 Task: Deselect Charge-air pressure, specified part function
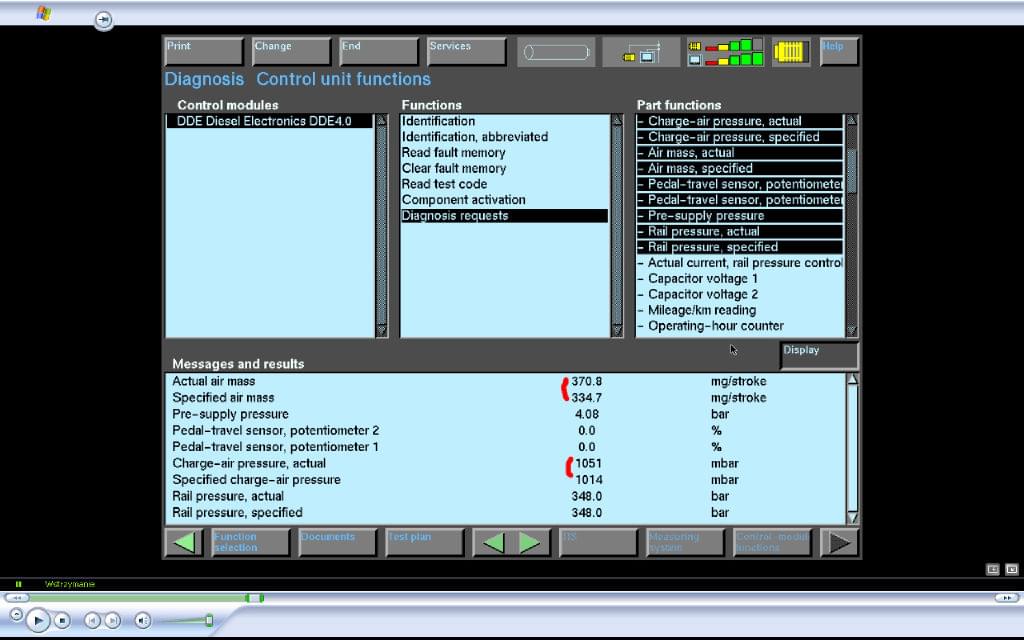[x=739, y=136]
